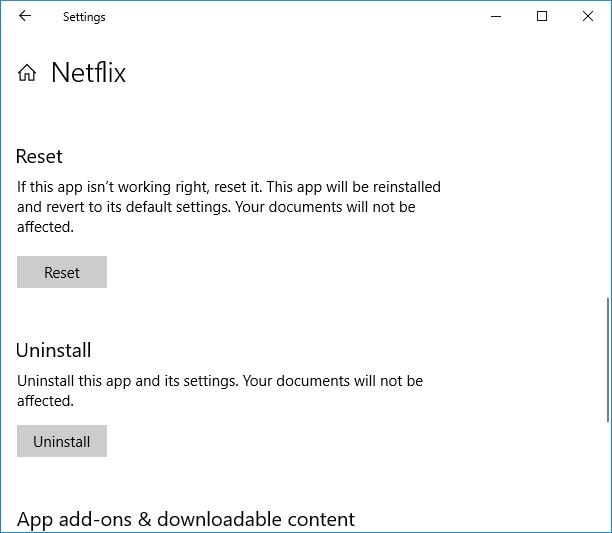Click the Reset description paragraph
The width and height of the screenshot is (612, 533).
229,207
